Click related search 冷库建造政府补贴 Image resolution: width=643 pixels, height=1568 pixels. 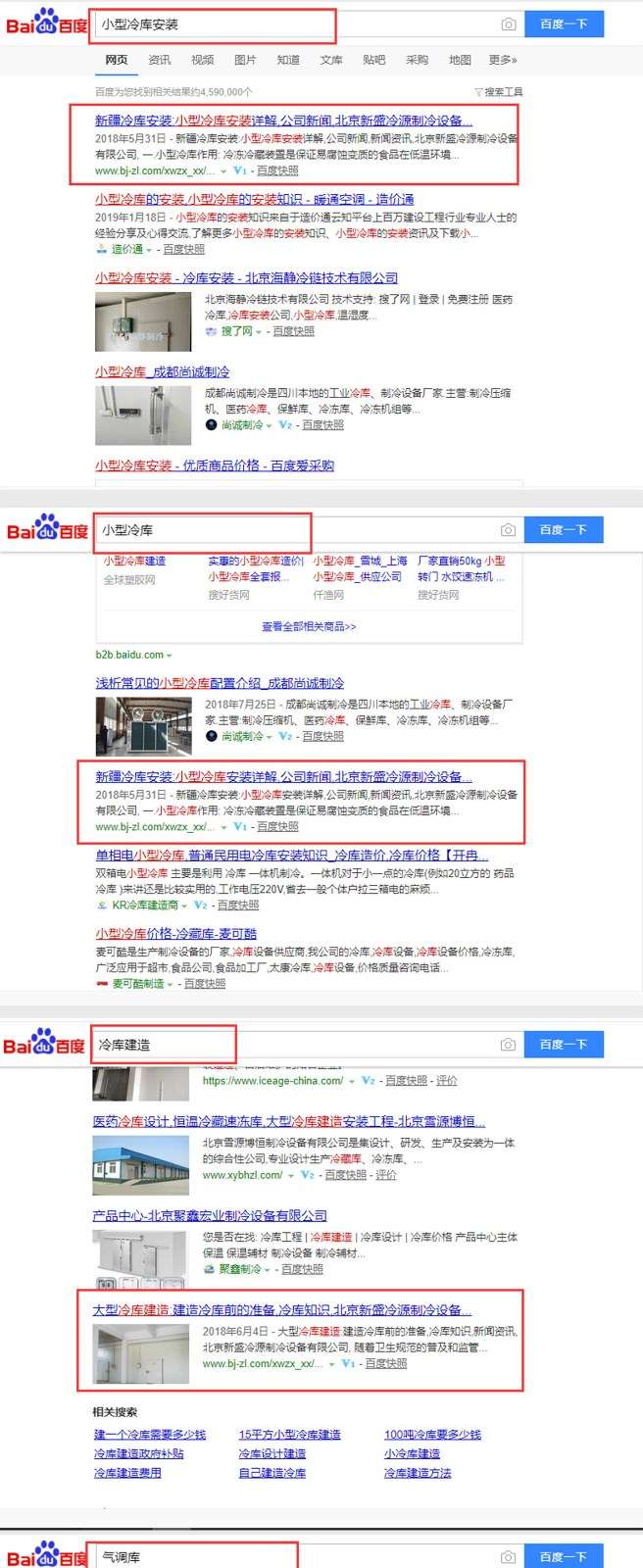(138, 1454)
